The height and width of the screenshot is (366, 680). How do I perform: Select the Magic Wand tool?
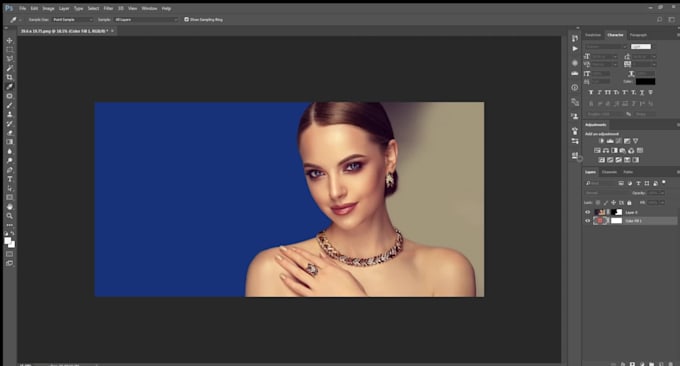click(10, 68)
